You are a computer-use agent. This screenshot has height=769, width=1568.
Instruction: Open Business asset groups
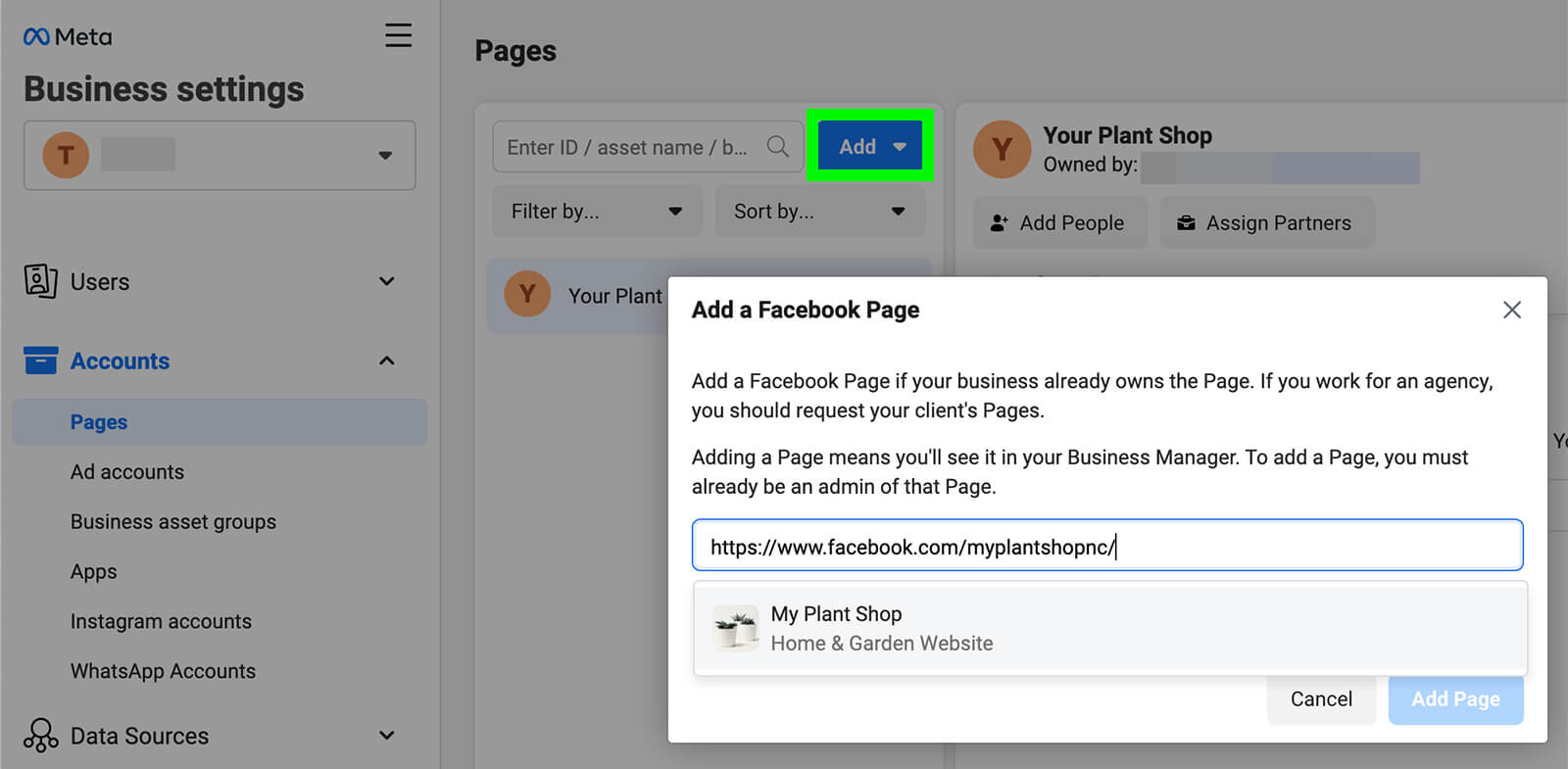click(x=173, y=522)
